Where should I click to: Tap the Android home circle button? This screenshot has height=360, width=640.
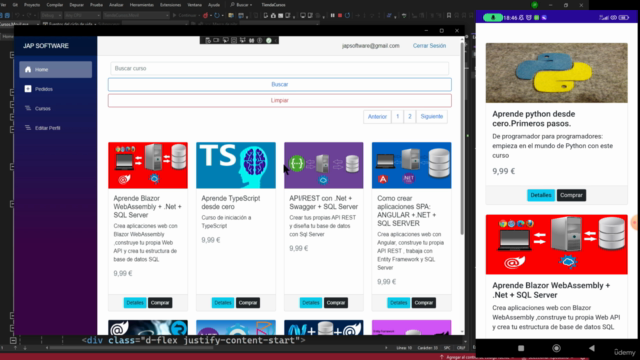tap(556, 348)
